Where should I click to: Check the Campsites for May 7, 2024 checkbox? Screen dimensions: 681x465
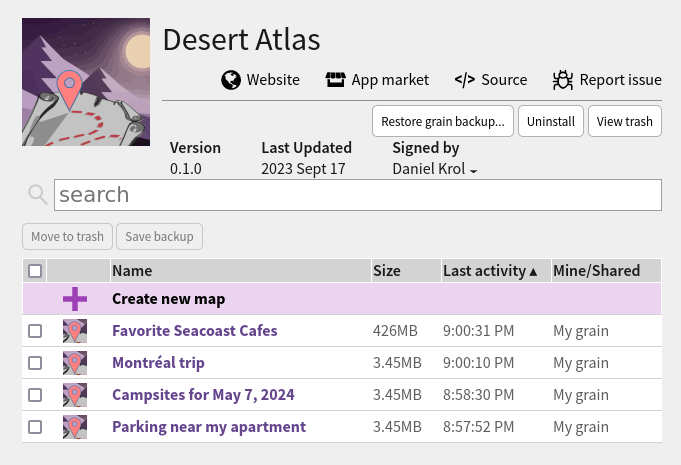(35, 395)
